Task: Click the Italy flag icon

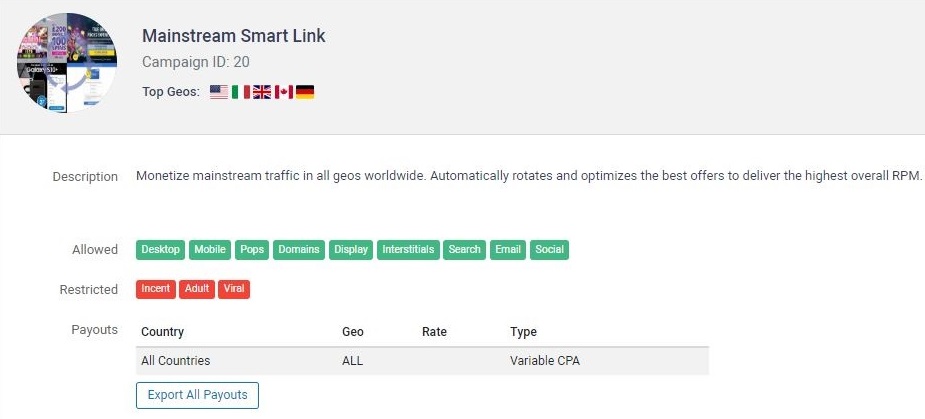Action: pyautogui.click(x=241, y=92)
